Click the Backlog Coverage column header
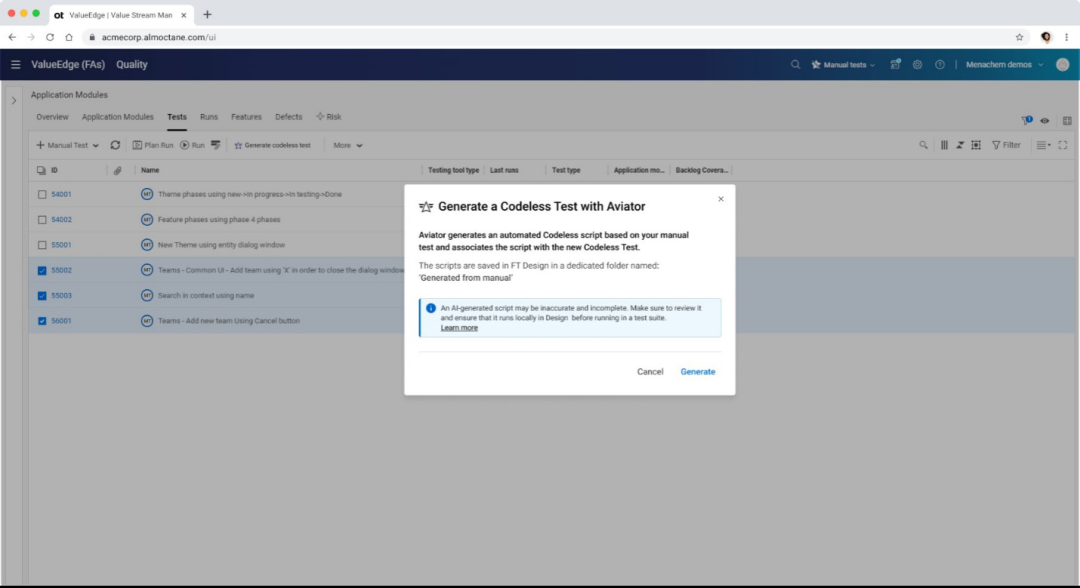 click(702, 170)
